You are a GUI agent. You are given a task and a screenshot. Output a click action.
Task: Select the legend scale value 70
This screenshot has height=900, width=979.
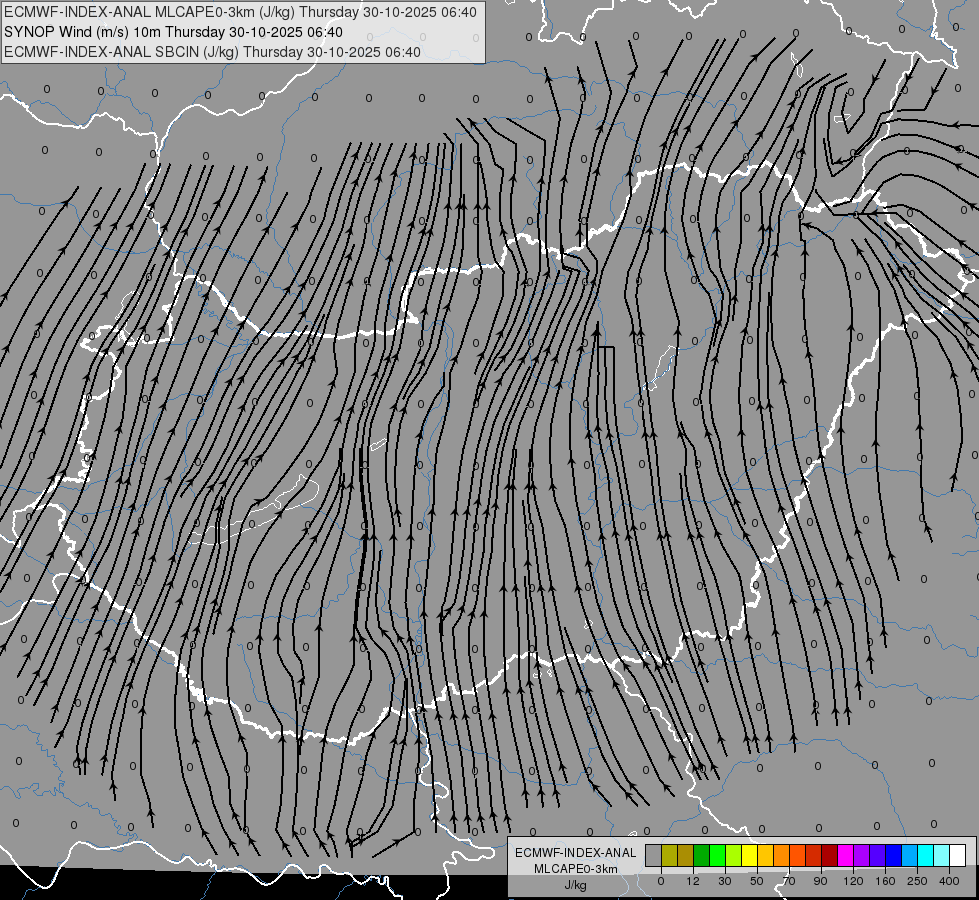789,881
